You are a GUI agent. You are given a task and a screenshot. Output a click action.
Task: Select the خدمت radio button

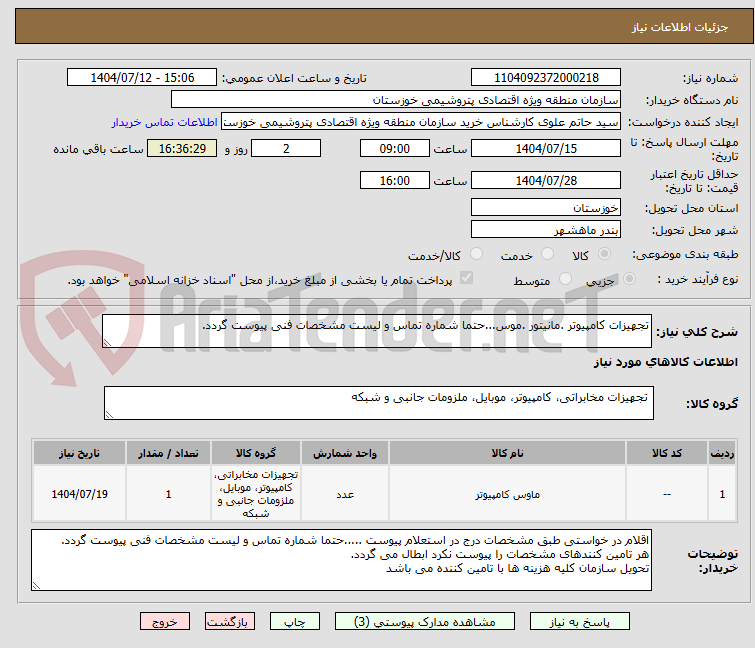(547, 254)
